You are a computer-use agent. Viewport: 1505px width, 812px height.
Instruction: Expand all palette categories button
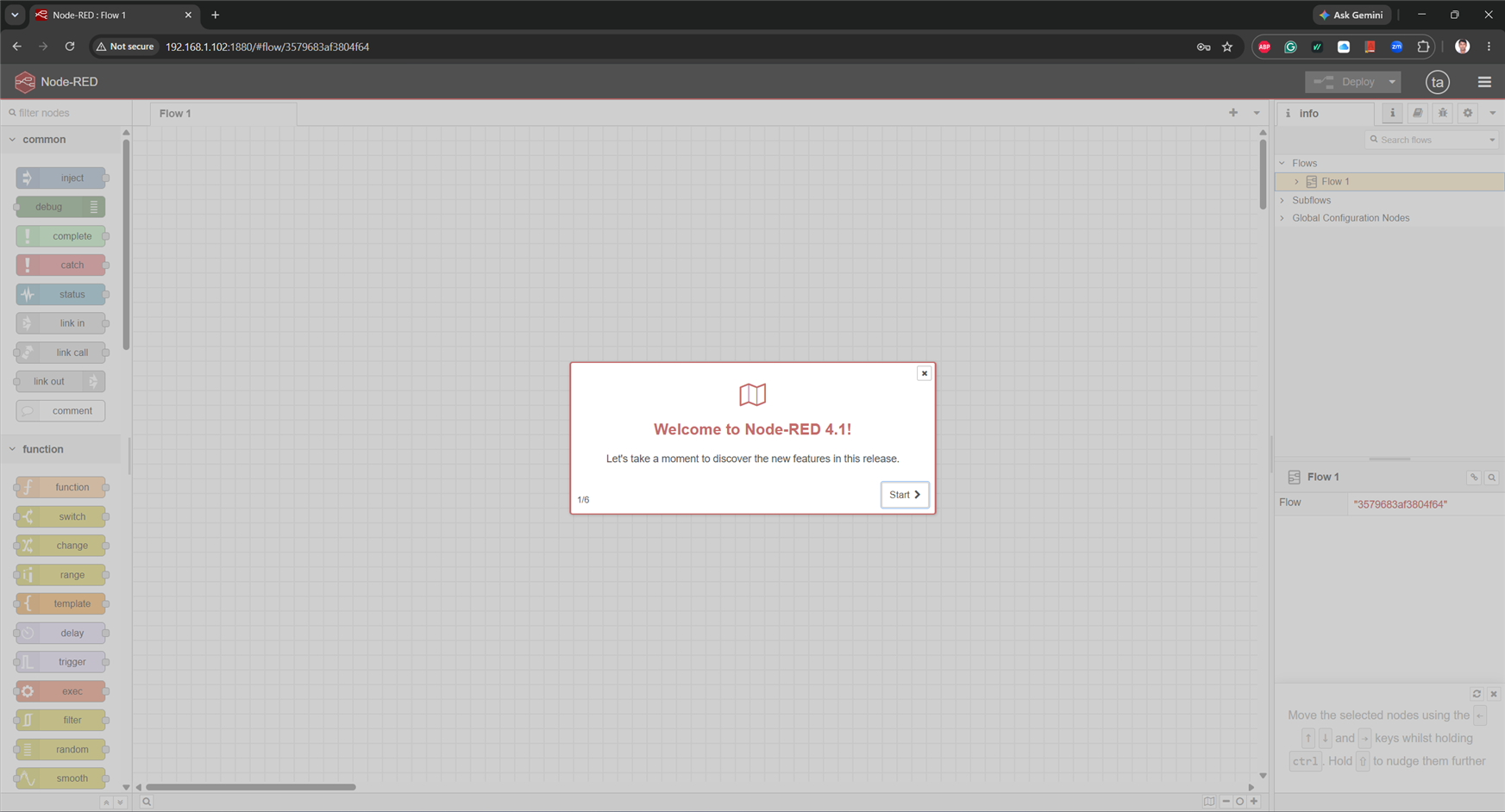(120, 803)
